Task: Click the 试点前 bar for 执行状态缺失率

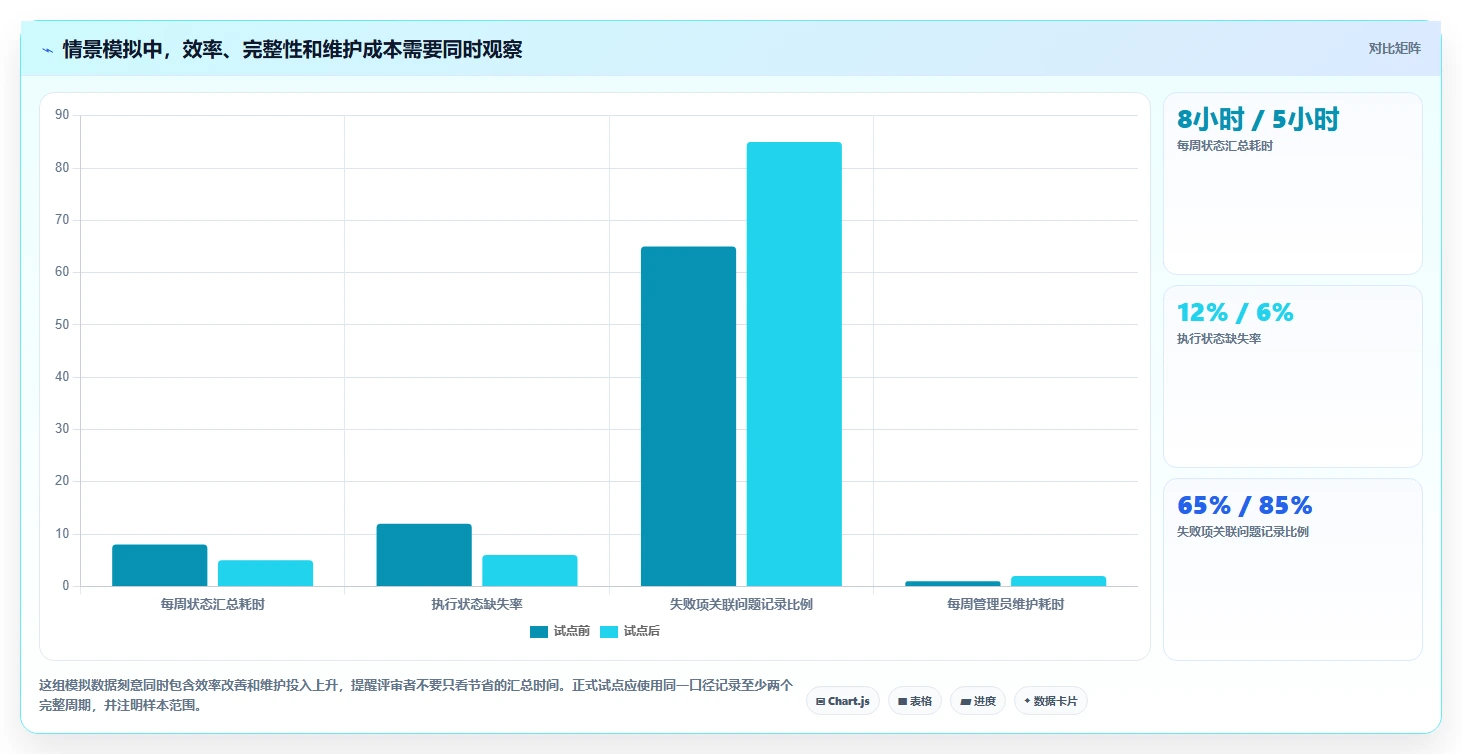Action: (x=424, y=555)
